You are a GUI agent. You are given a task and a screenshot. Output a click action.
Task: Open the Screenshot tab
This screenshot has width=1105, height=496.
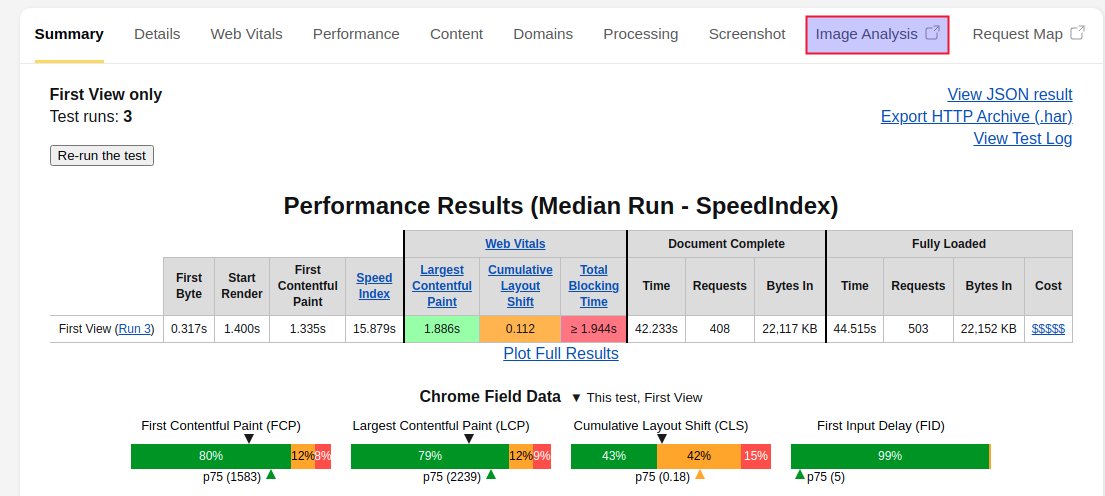point(747,34)
